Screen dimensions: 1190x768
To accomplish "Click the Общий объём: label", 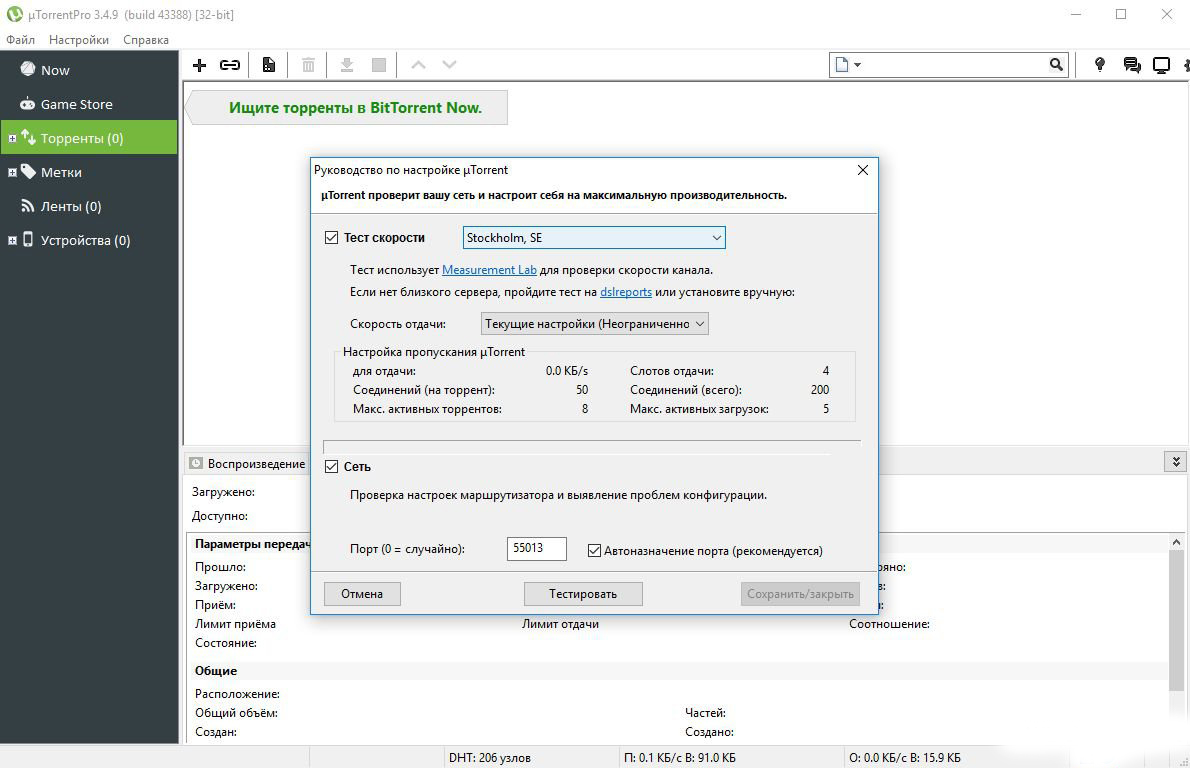I will [236, 713].
